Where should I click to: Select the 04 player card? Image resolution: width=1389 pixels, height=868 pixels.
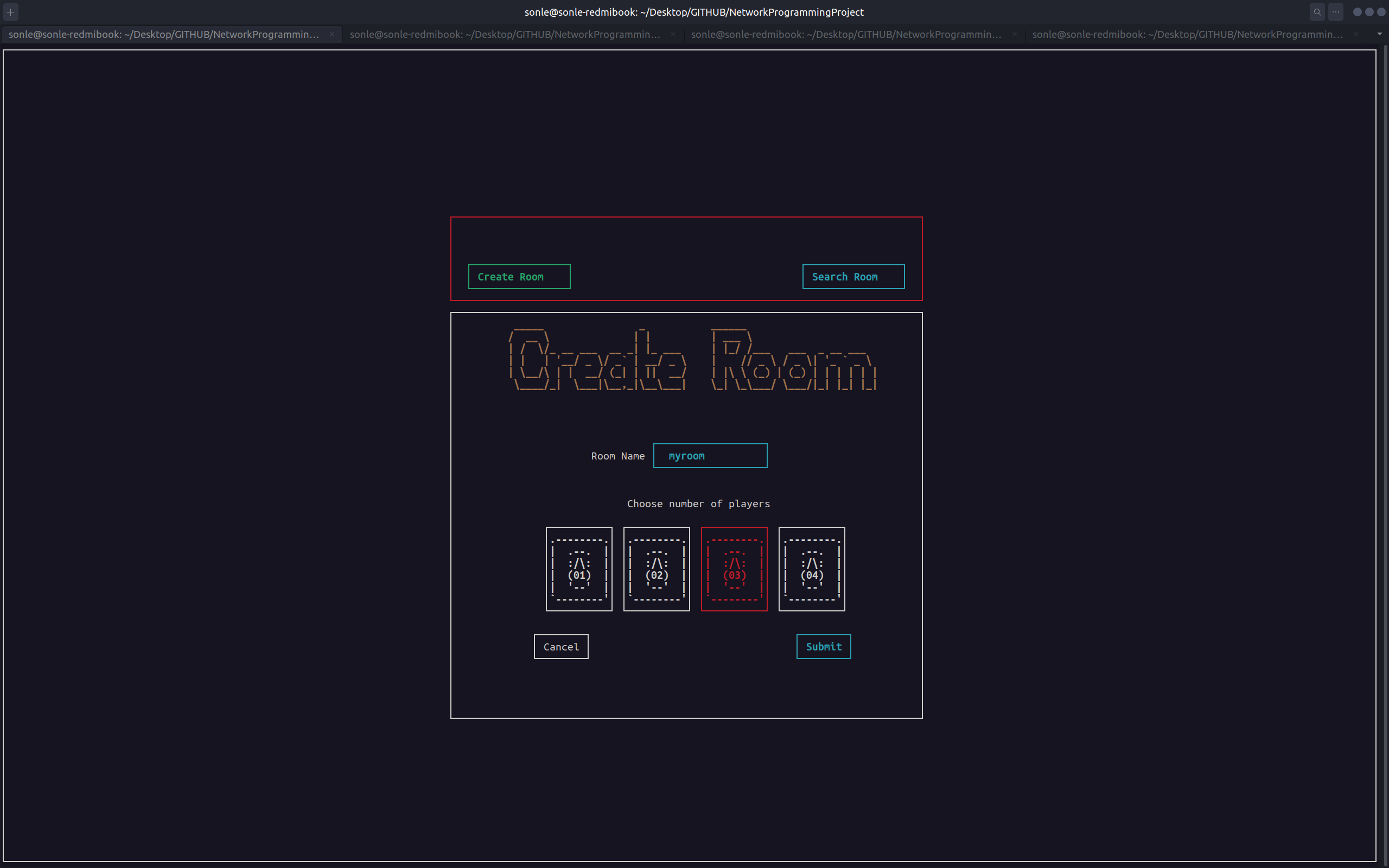811,569
